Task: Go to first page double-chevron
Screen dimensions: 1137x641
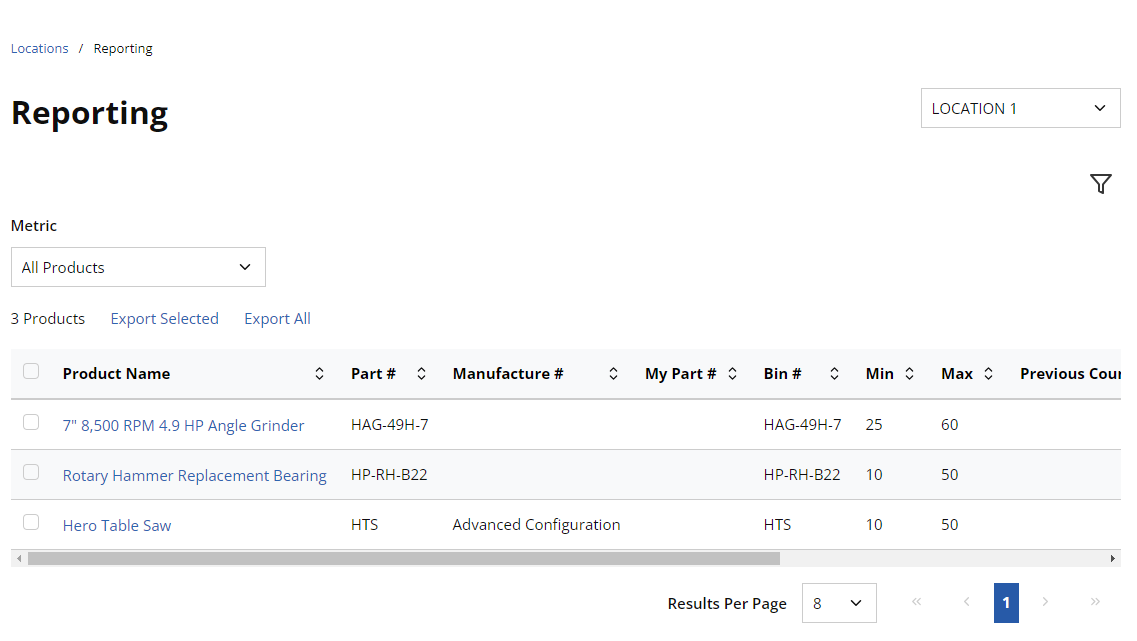Action: 917,602
